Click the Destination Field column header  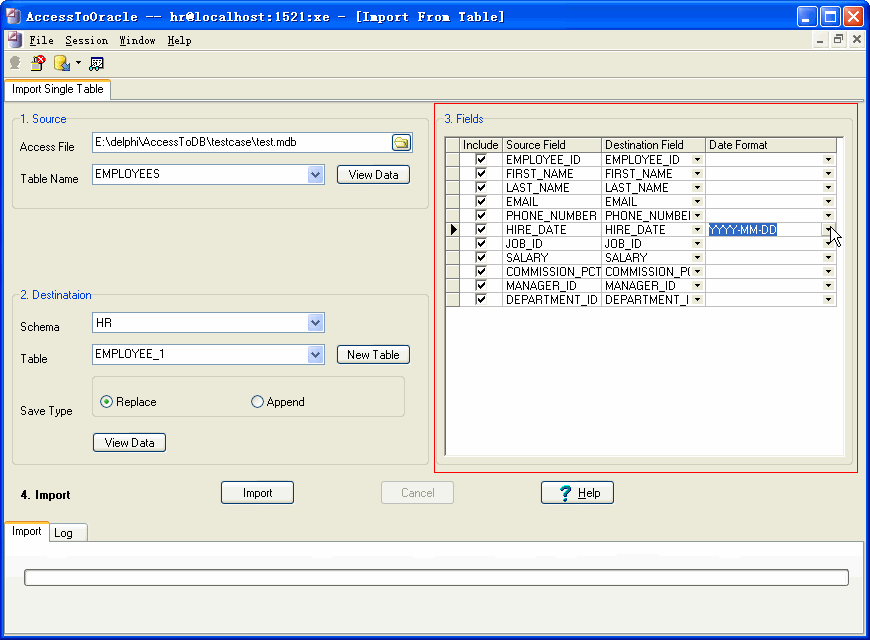coord(653,145)
